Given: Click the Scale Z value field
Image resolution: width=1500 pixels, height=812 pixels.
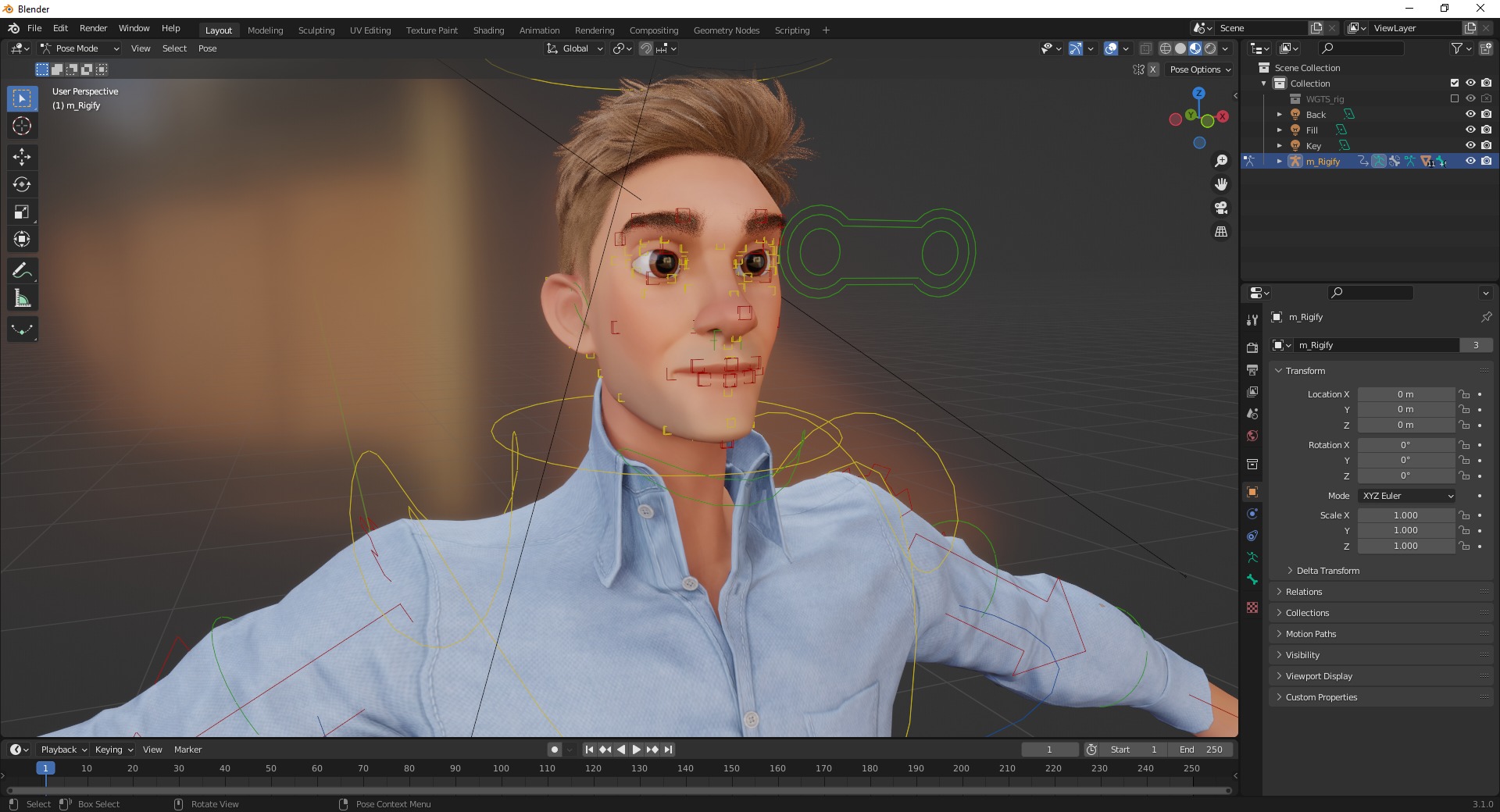Looking at the screenshot, I should point(1405,546).
